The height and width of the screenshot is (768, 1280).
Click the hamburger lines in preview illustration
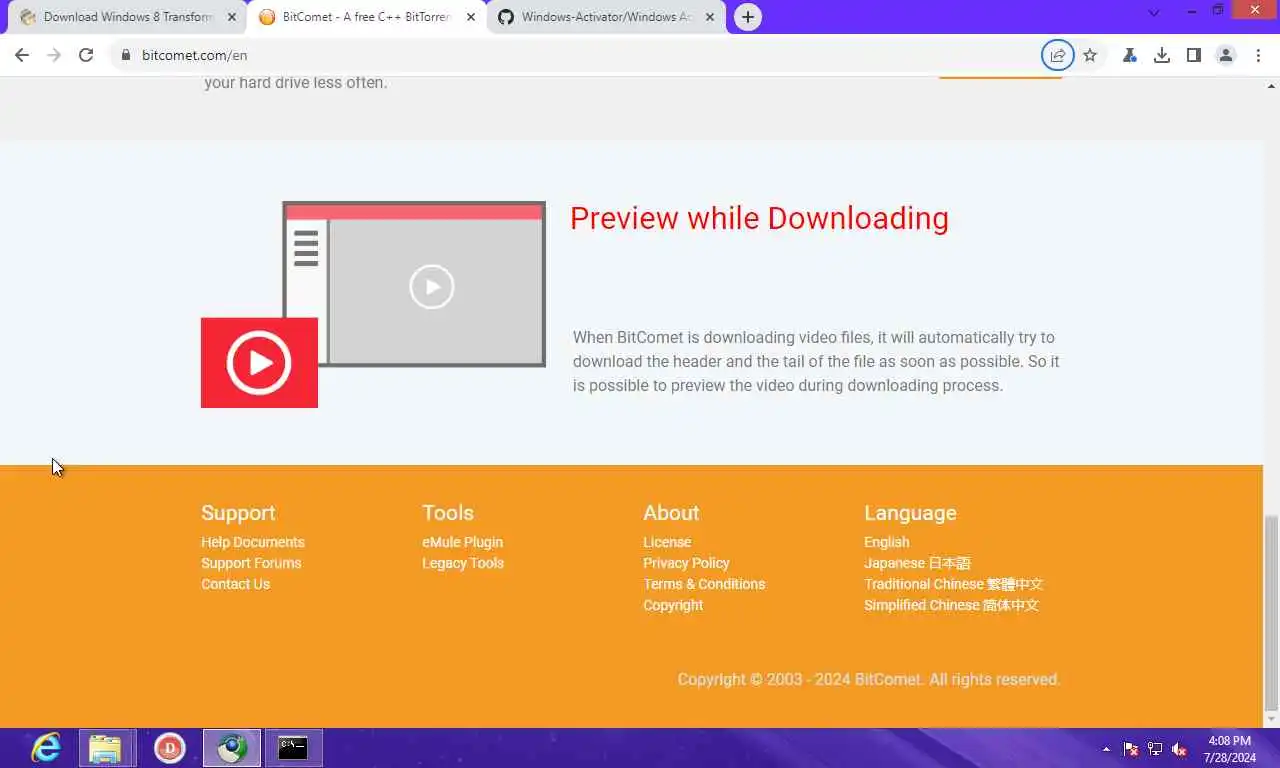point(306,248)
